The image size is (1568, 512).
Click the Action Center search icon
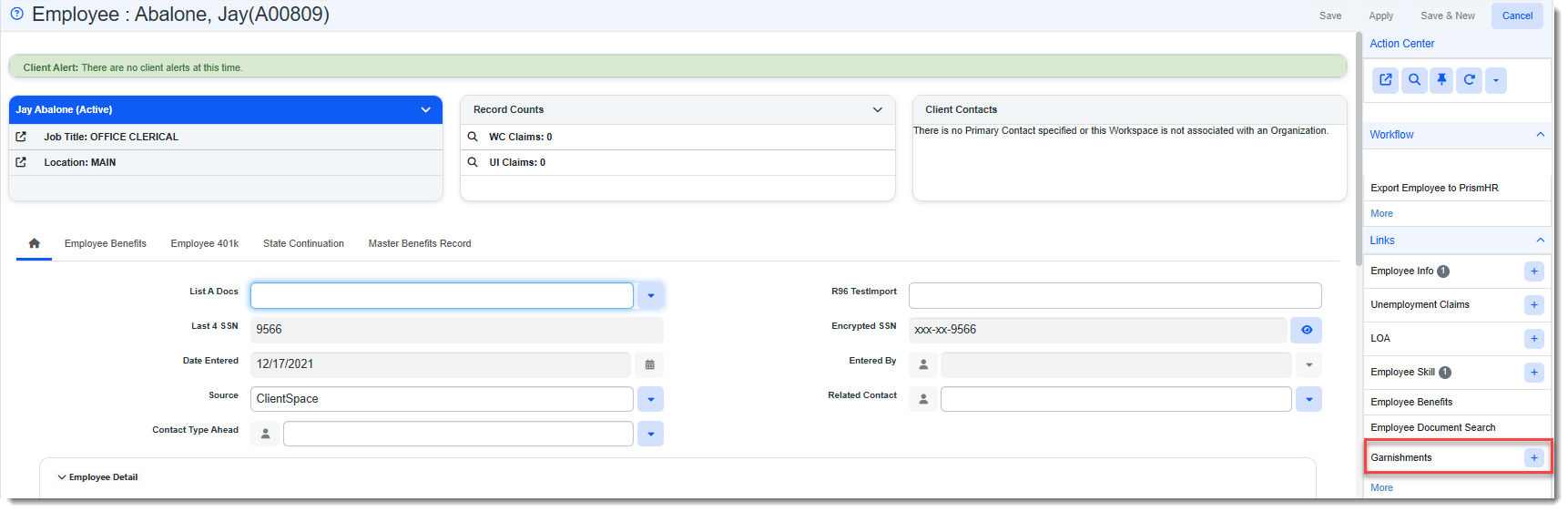coord(1414,80)
